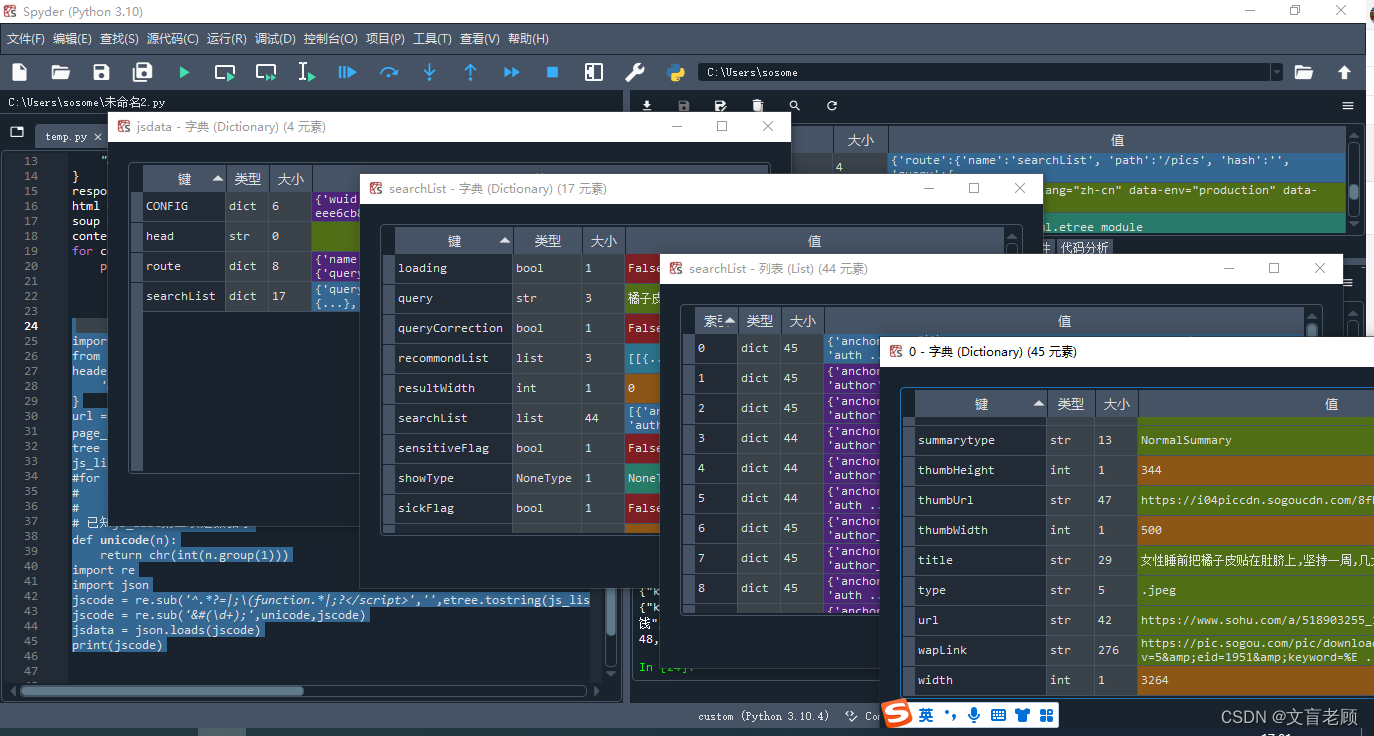The image size is (1374, 736).
Task: Import data into the Variable Explorer
Action: 647,105
